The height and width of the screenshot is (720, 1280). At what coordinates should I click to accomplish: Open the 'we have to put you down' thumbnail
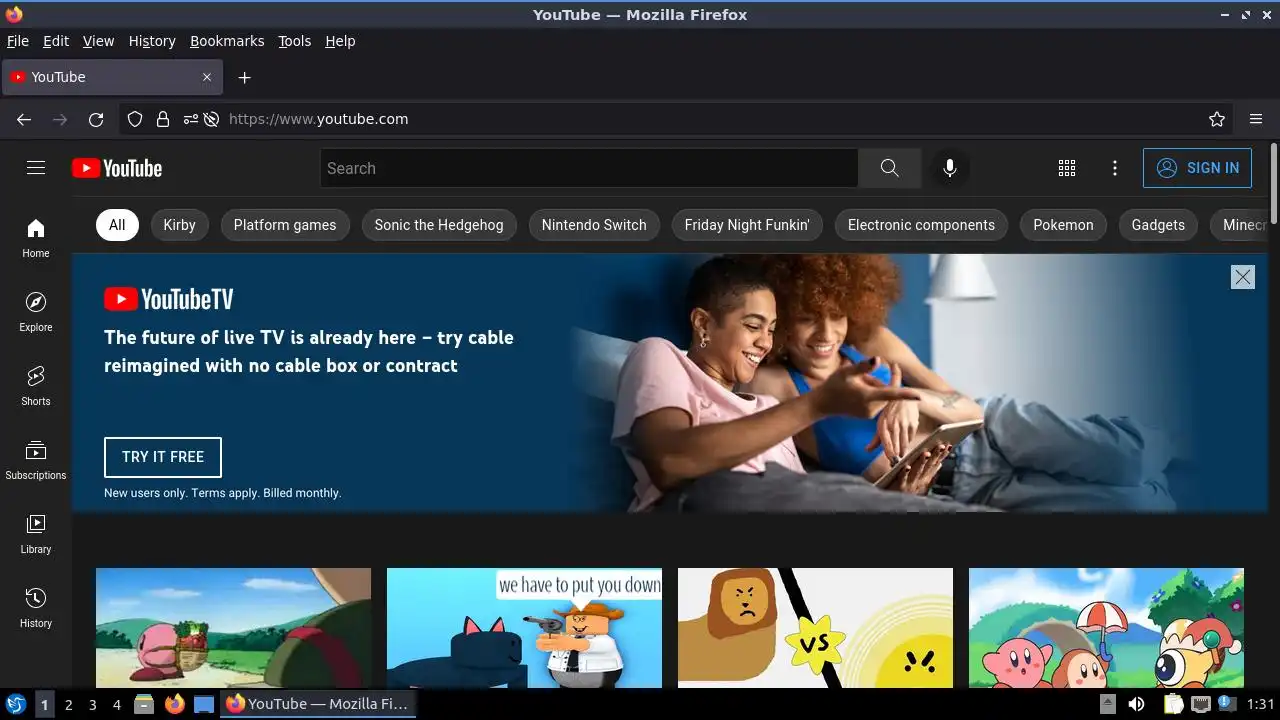tap(524, 628)
